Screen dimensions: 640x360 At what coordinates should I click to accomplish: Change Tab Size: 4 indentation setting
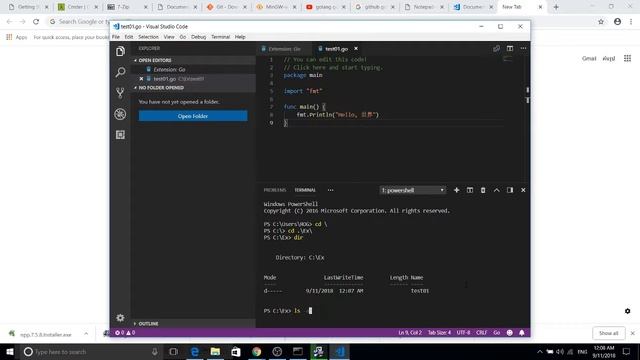[x=439, y=333]
